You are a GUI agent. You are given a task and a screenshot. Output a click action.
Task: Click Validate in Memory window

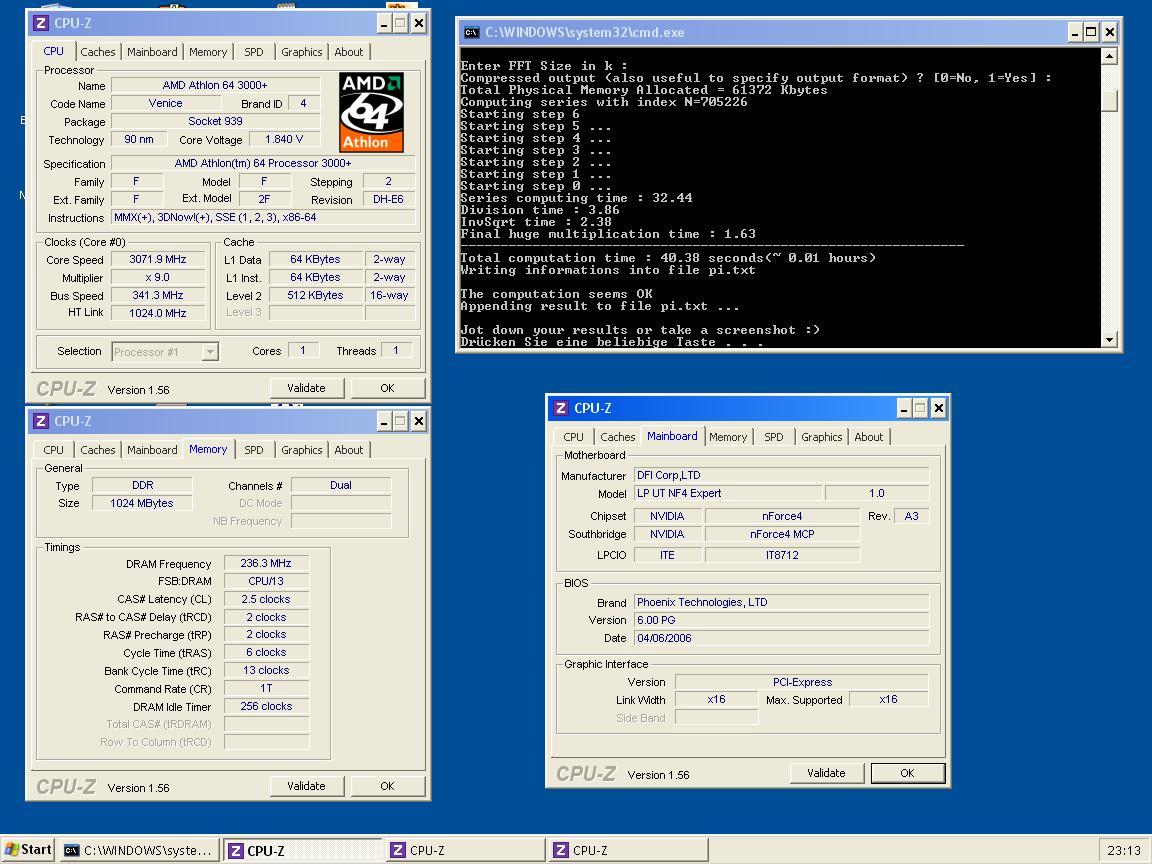click(x=306, y=786)
